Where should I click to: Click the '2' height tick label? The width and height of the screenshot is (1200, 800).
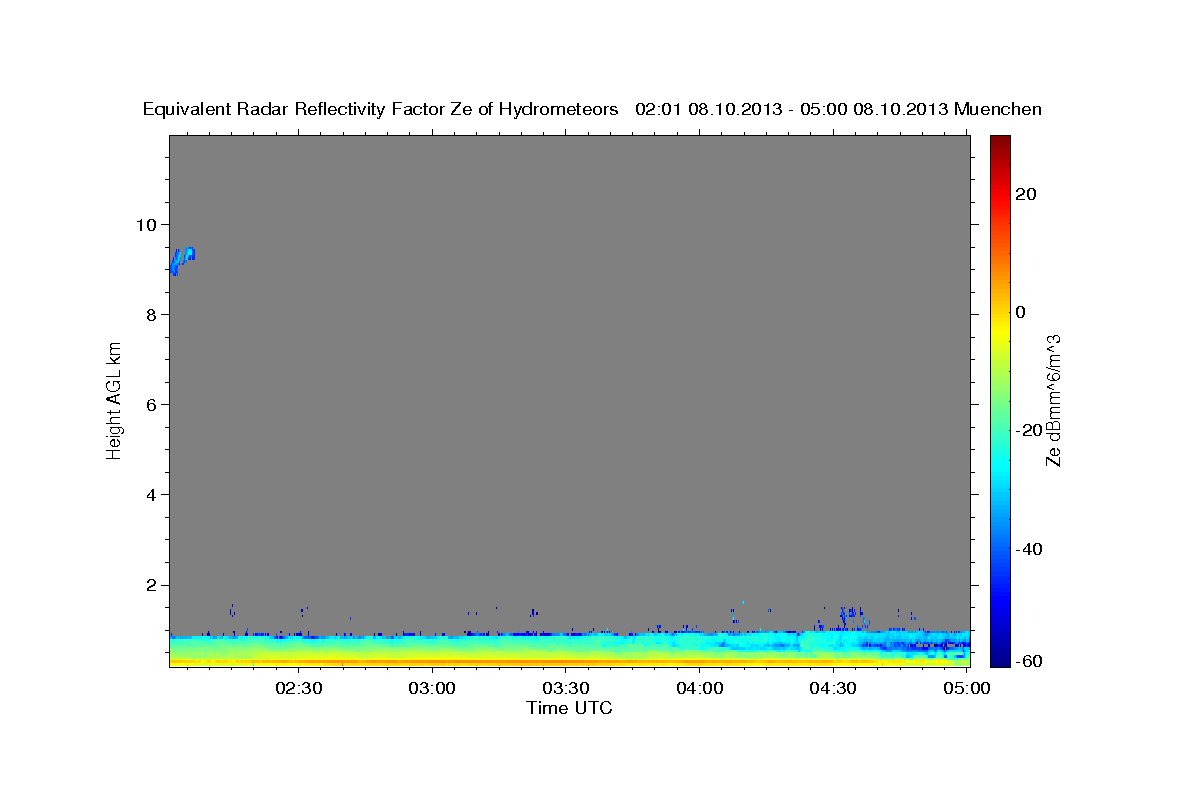[x=152, y=585]
